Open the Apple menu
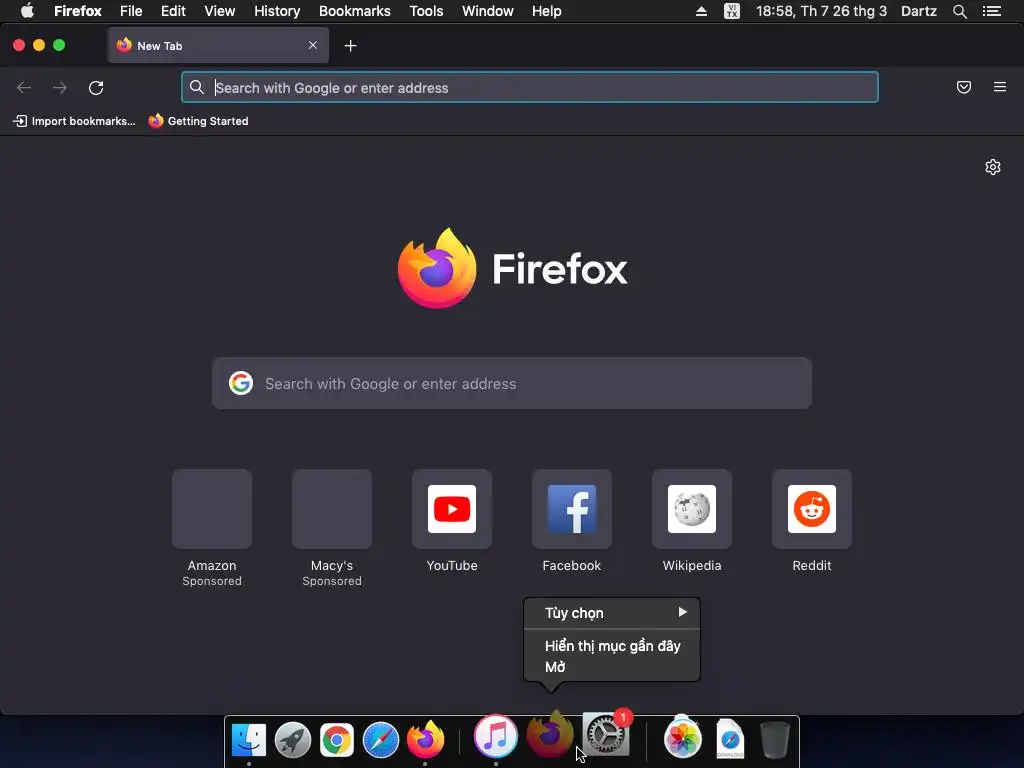 pyautogui.click(x=27, y=11)
